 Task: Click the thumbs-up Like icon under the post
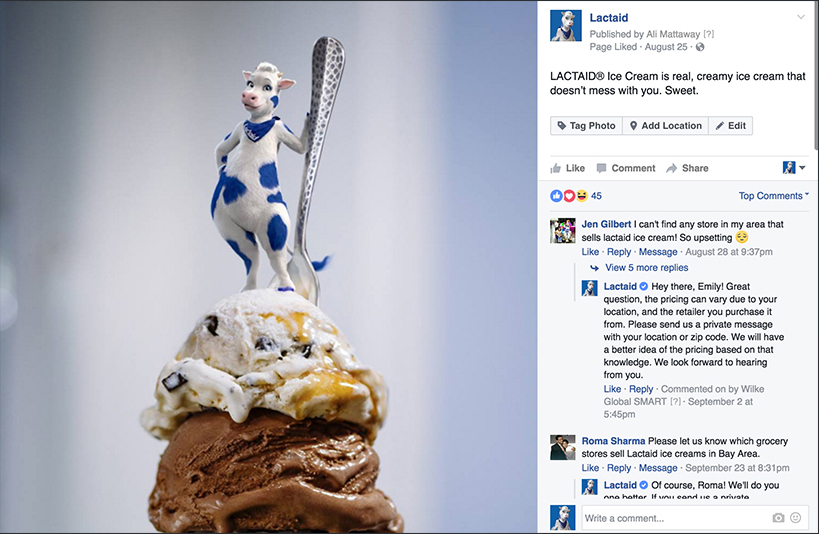pos(555,168)
